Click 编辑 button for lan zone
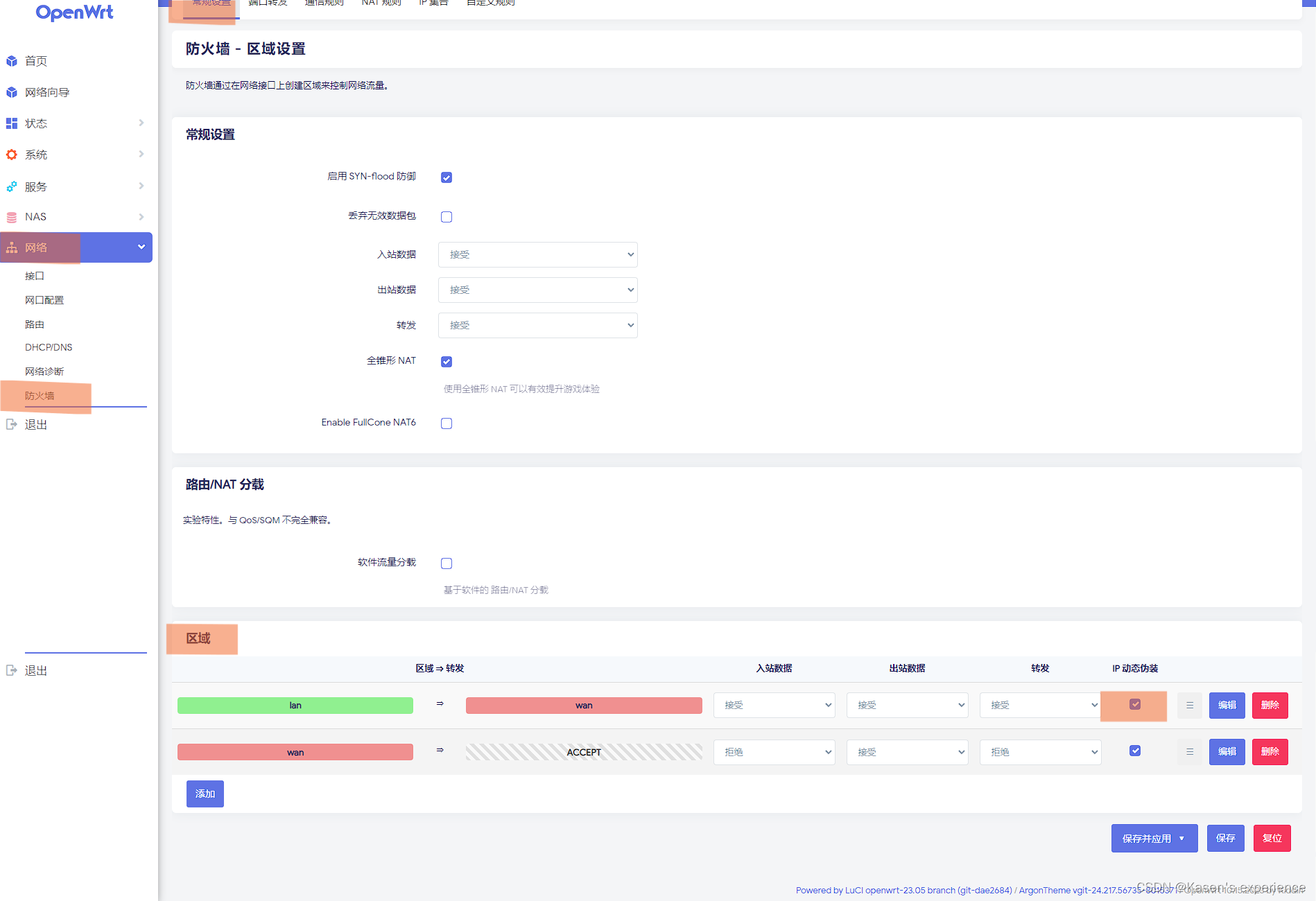This screenshot has height=901, width=1316. coord(1227,706)
